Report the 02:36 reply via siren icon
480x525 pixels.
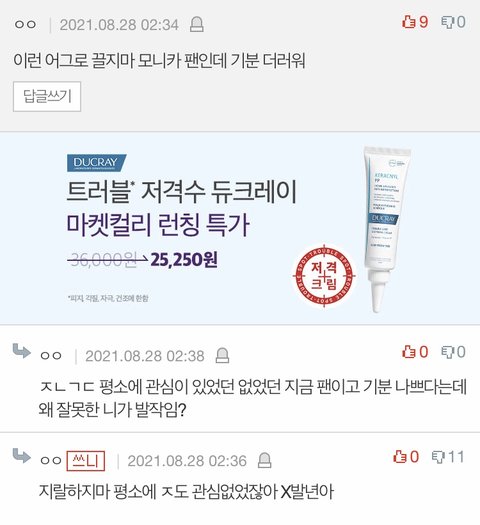click(x=264, y=460)
